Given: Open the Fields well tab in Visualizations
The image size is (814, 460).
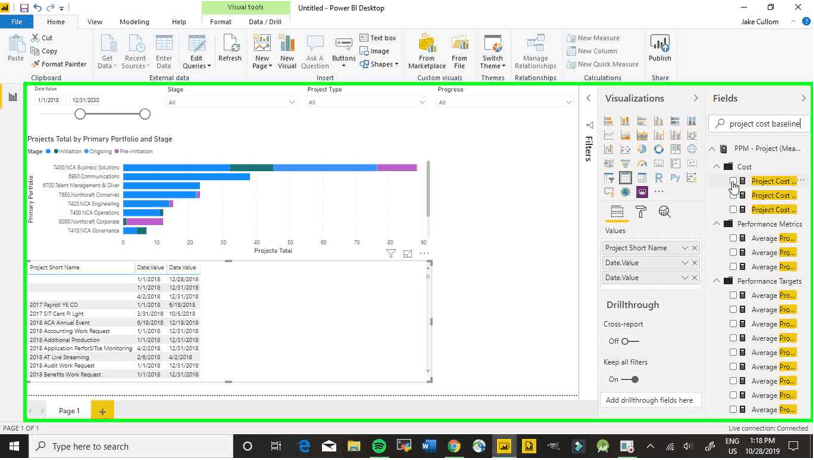Looking at the screenshot, I should (617, 211).
